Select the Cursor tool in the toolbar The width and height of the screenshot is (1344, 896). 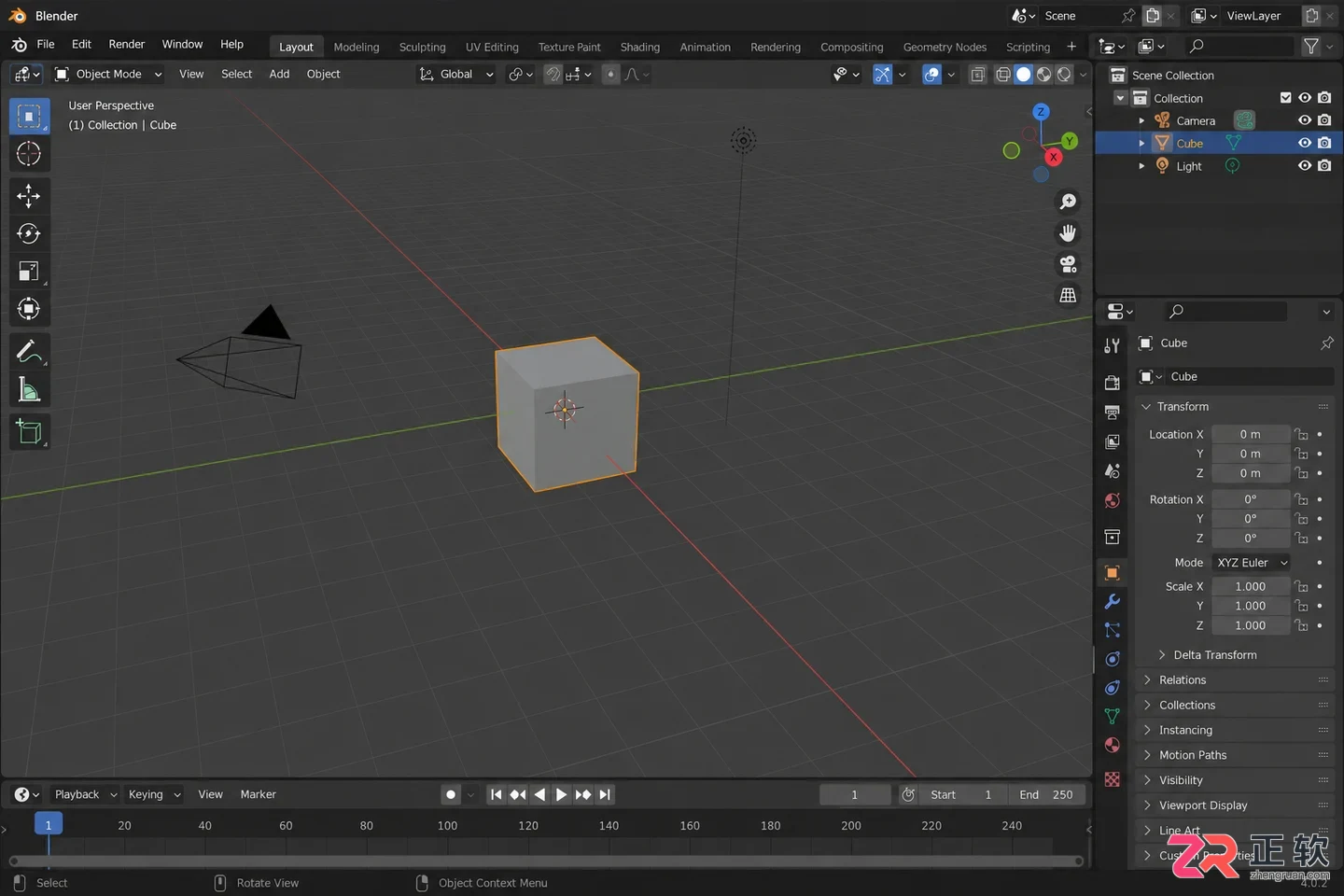[29, 154]
